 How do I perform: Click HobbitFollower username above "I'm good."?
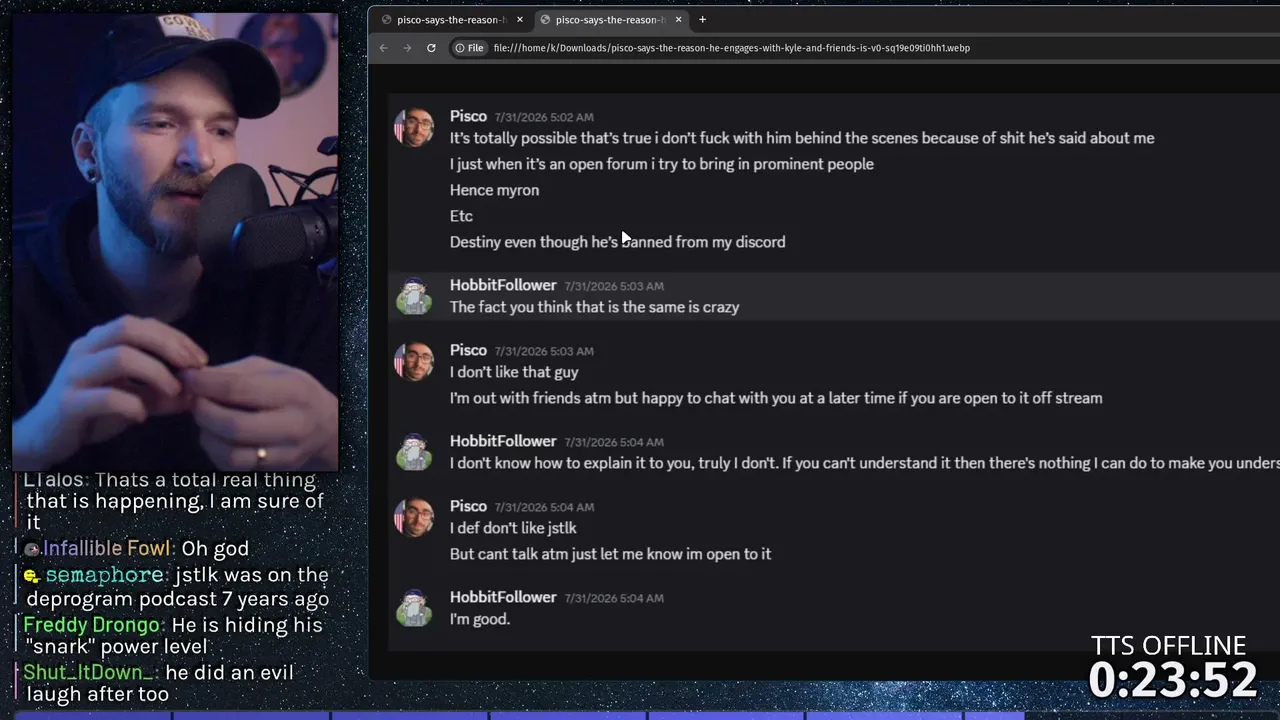tap(503, 597)
